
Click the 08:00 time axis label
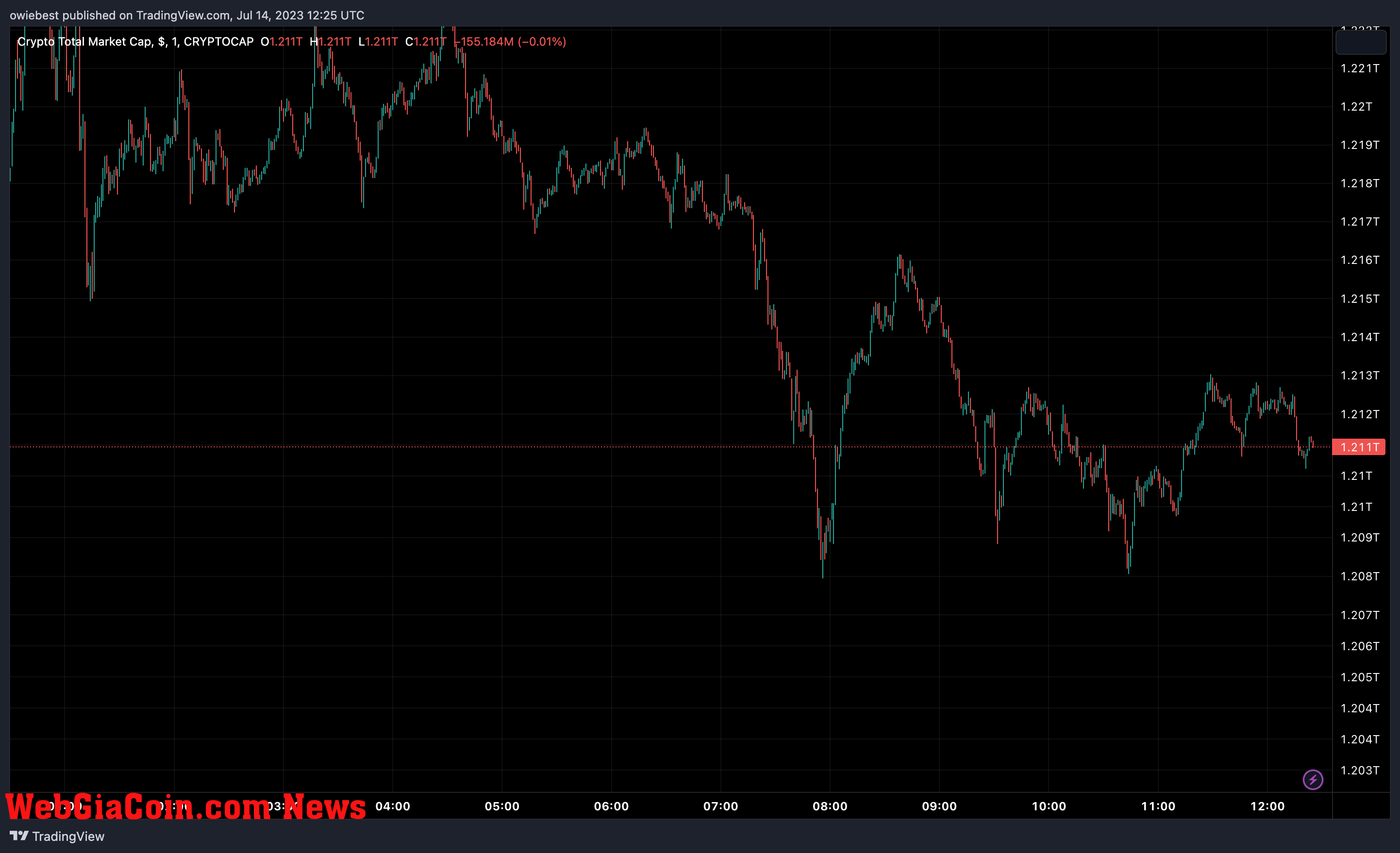[830, 806]
